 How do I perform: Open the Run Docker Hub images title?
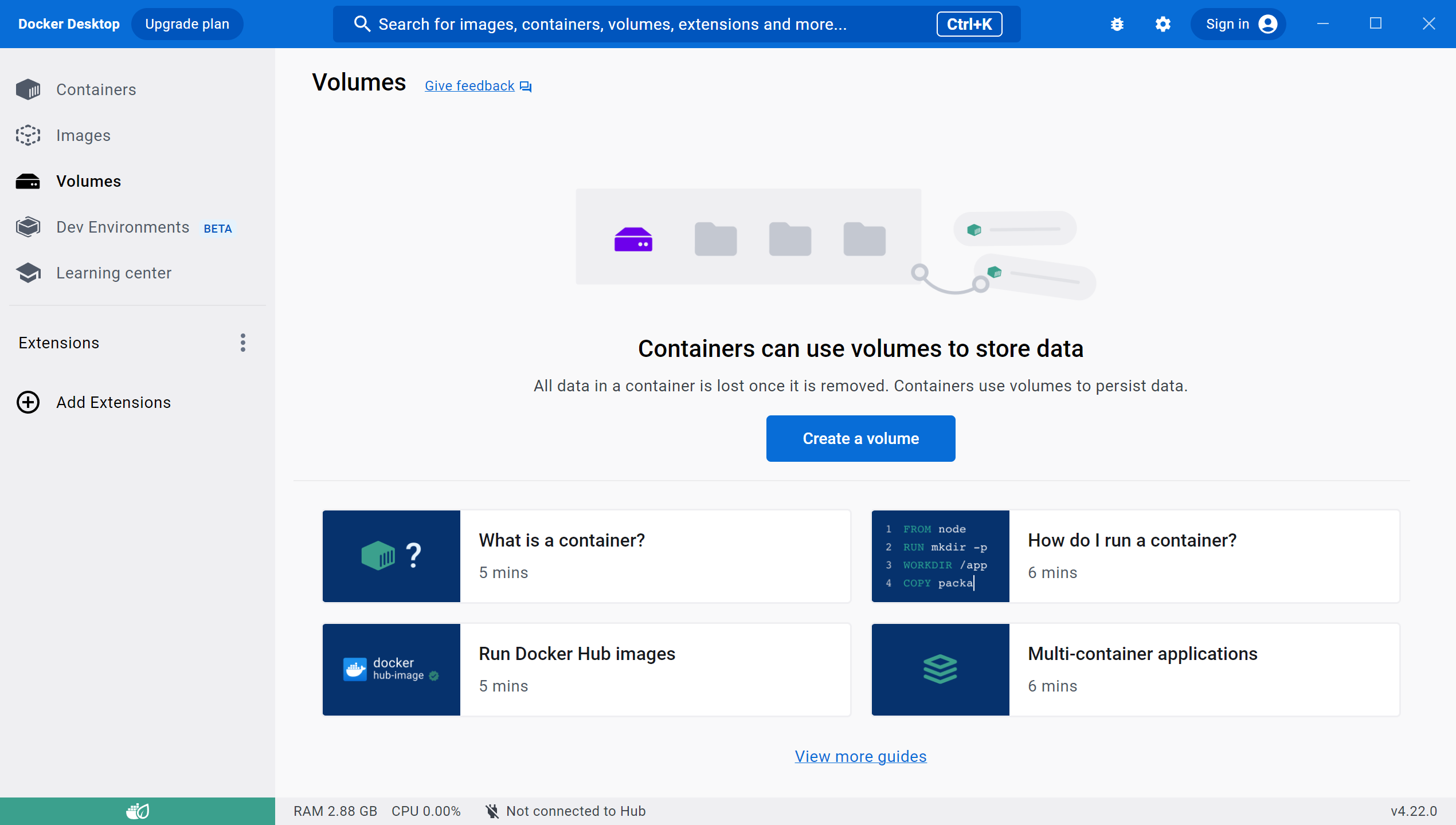coord(577,654)
